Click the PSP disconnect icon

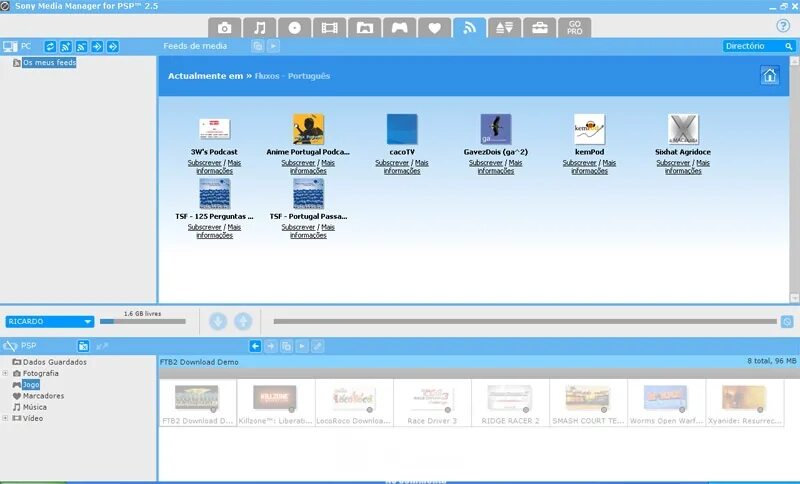10,346
